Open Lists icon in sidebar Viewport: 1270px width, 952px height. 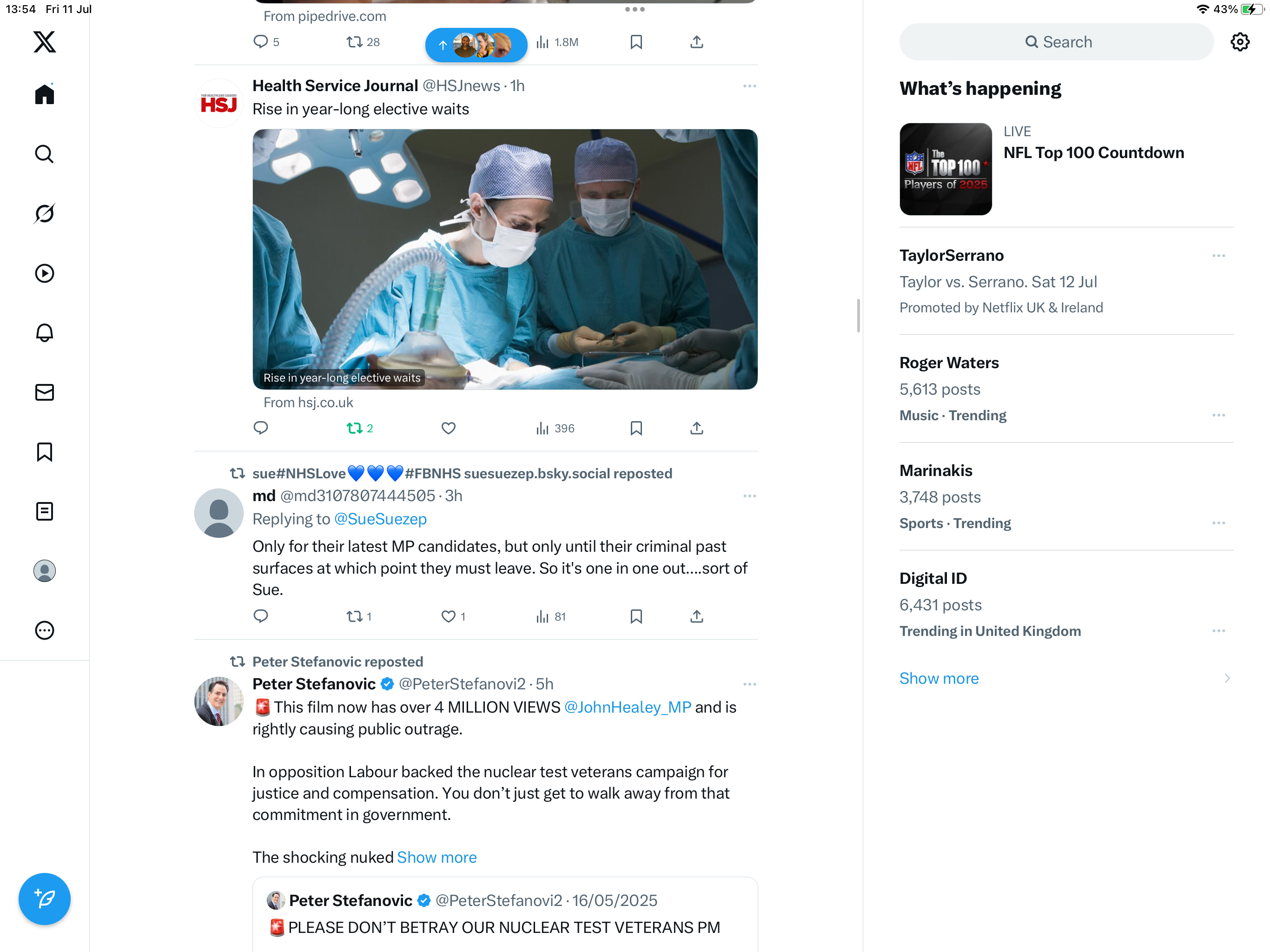click(44, 511)
